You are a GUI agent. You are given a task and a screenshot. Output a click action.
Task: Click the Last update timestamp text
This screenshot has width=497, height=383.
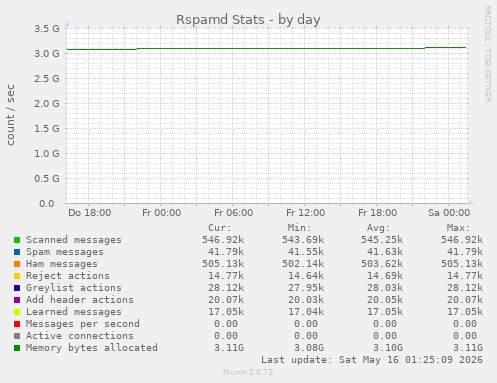372,360
